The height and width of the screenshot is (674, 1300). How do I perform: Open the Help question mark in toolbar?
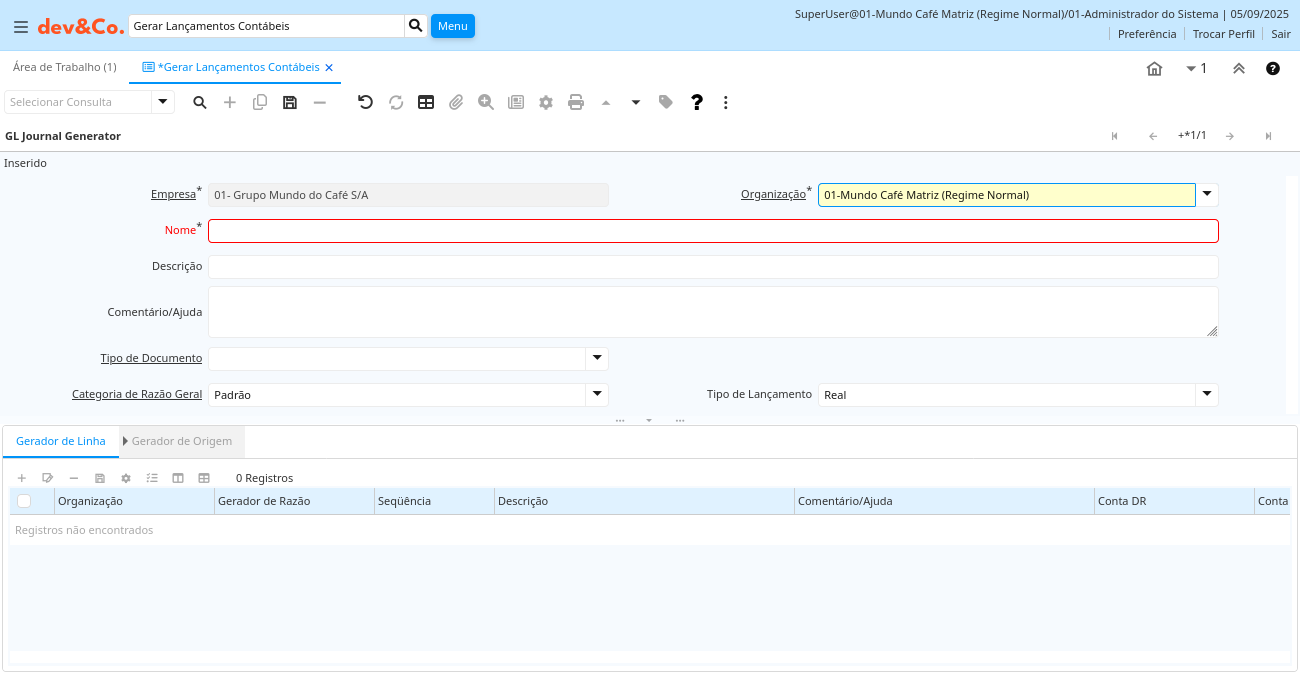[x=697, y=102]
